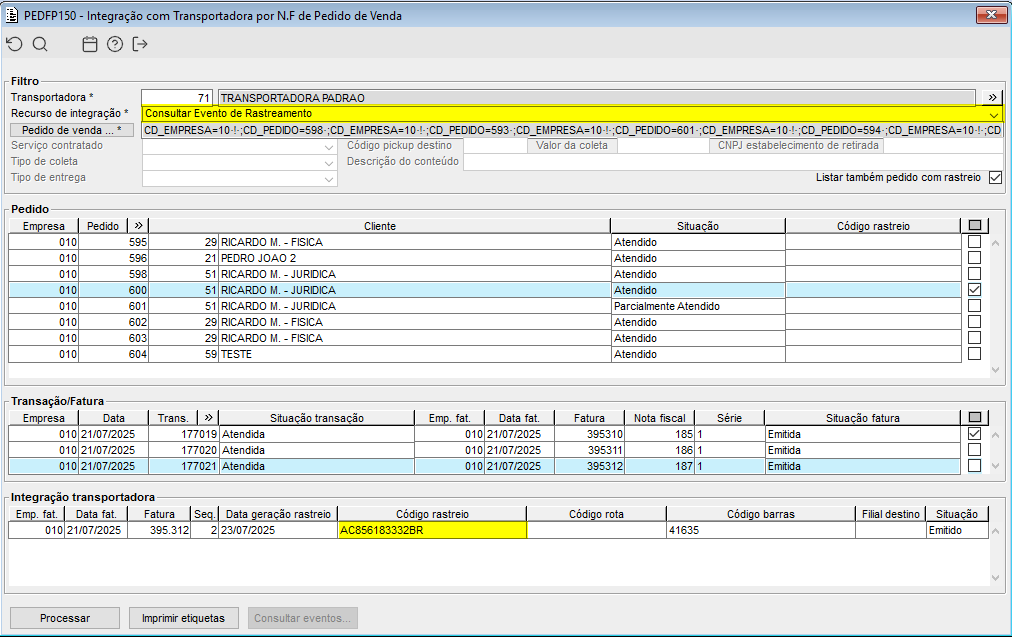Click the Transportadora code input field

tap(177, 98)
